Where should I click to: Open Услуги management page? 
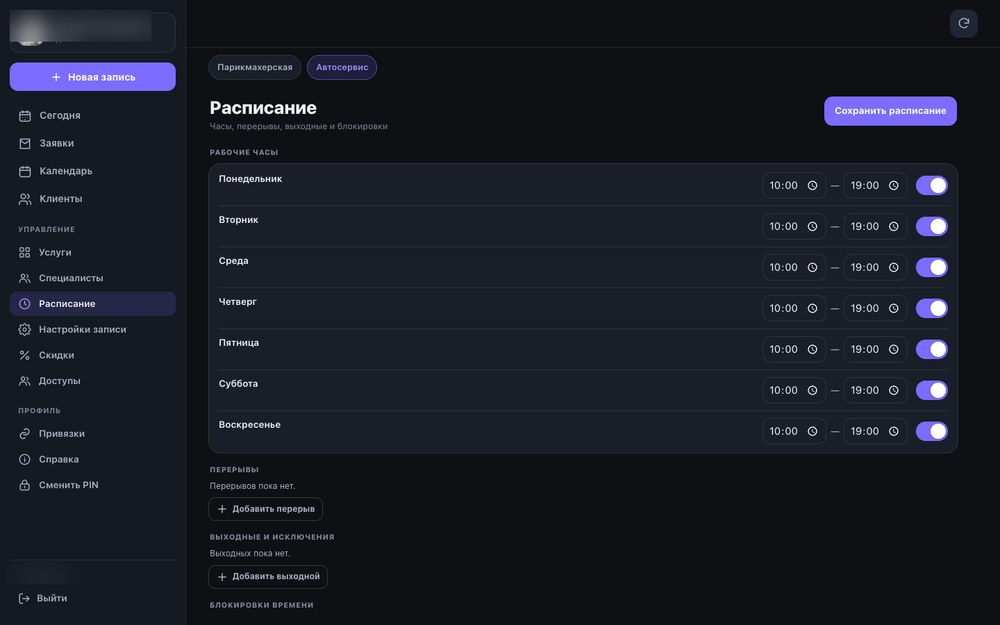pyautogui.click(x=92, y=253)
